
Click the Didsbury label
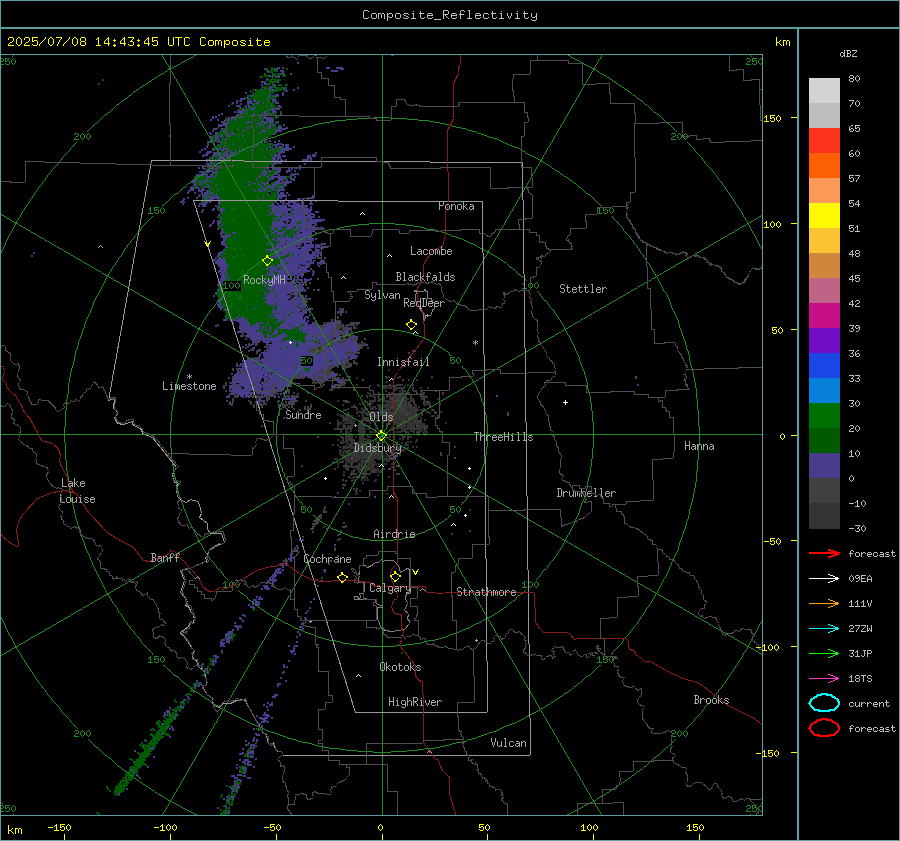click(377, 448)
